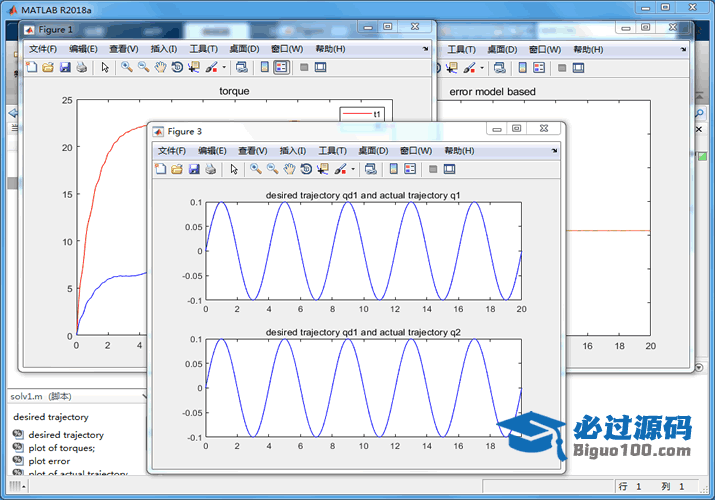Select Data Cursor tool in Figure 3
The height and width of the screenshot is (500, 715).
coord(323,169)
